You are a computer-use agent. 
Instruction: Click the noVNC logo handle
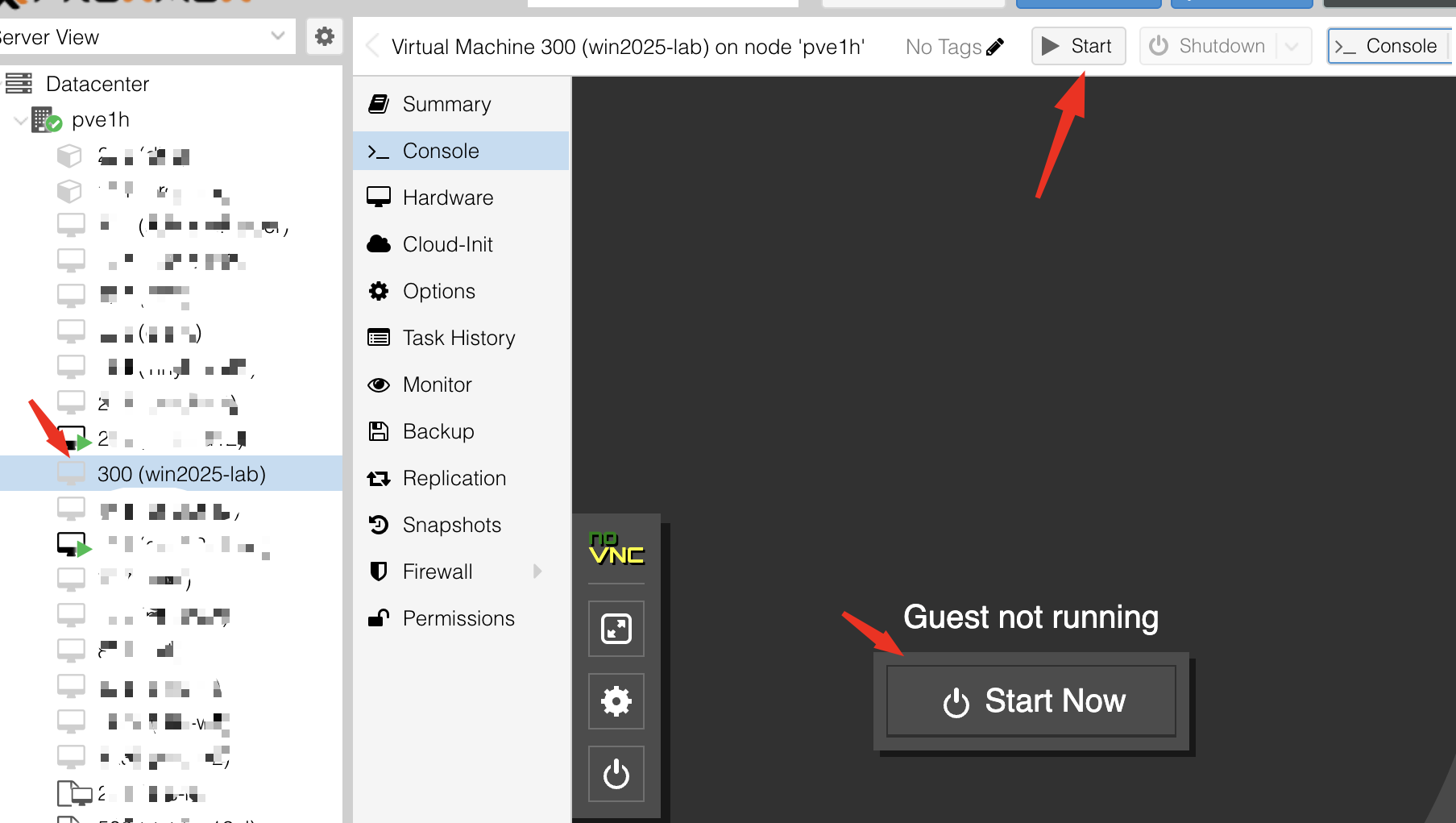tap(616, 550)
